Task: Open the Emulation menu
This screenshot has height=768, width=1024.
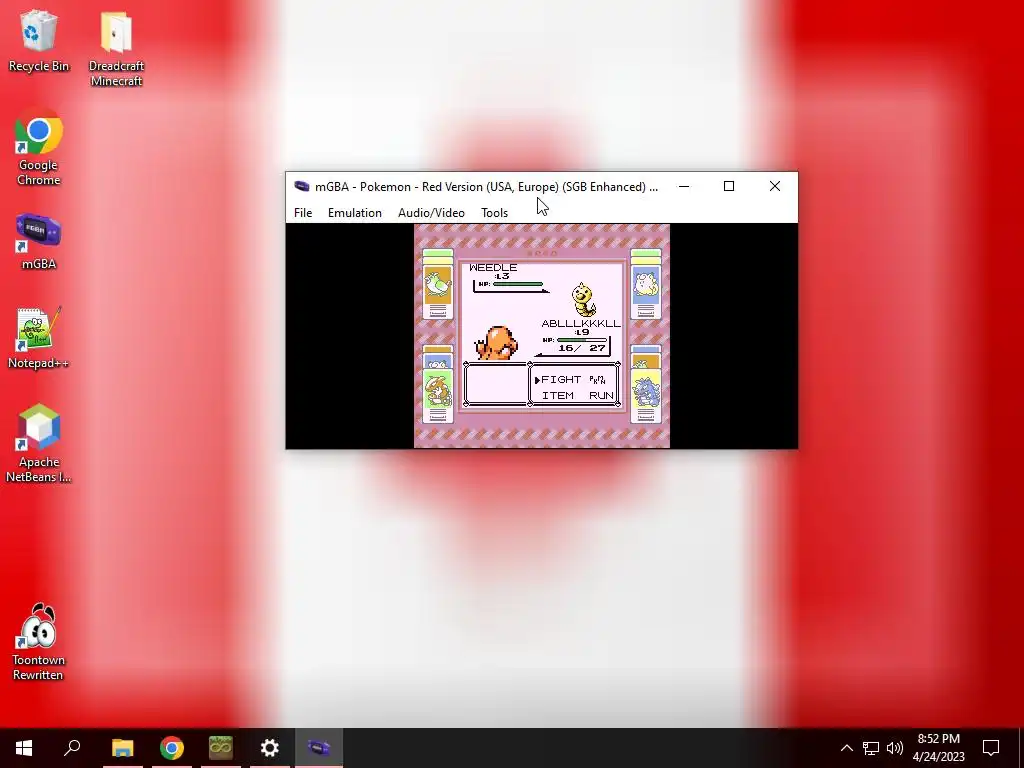Action: 355,213
